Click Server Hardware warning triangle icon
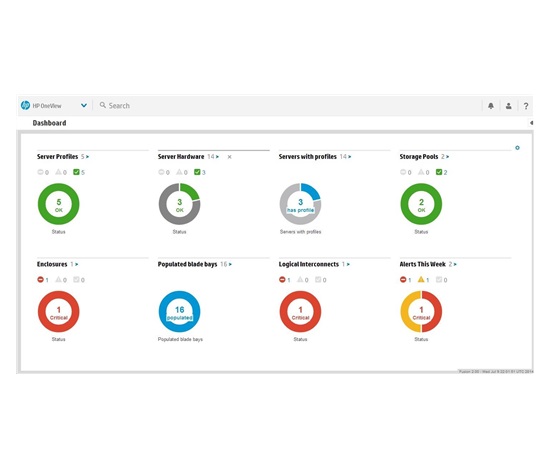The width and height of the screenshot is (550, 468). click(179, 172)
